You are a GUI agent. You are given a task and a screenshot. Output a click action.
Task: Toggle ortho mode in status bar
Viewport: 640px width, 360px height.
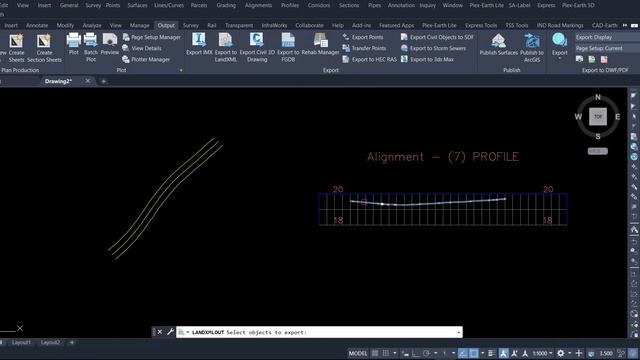[x=416, y=353]
